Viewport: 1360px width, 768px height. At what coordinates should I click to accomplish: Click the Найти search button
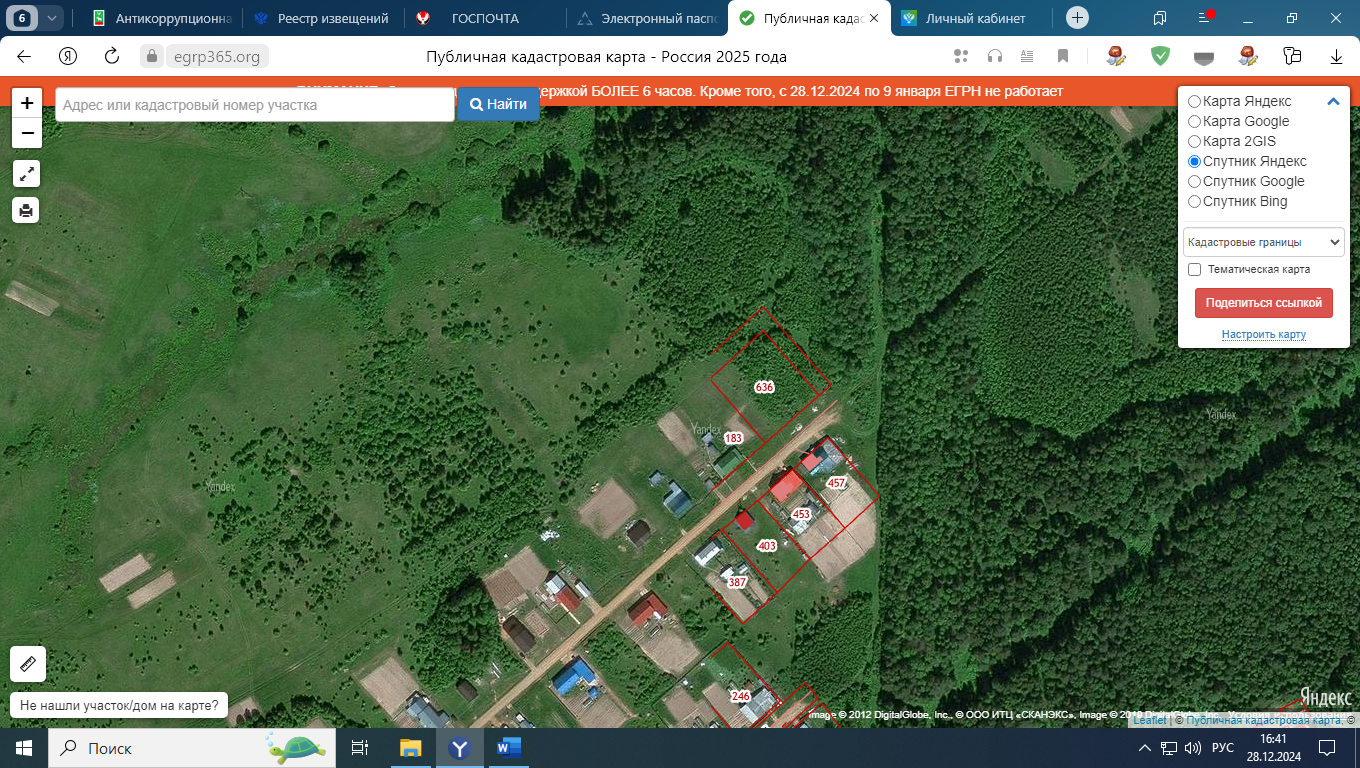[x=498, y=104]
